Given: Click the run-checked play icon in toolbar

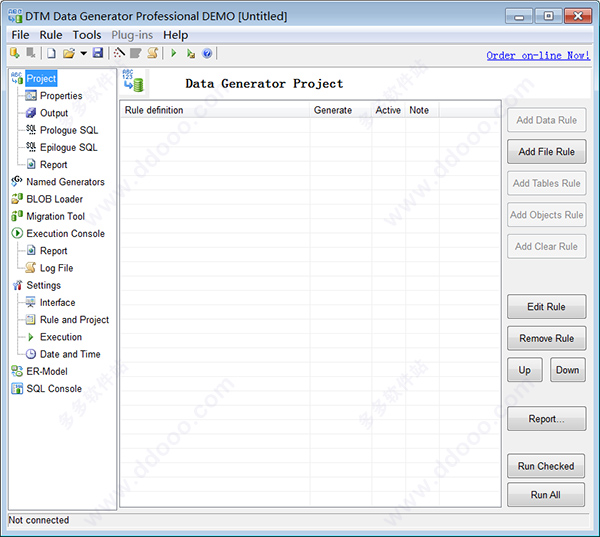Looking at the screenshot, I should [191, 54].
